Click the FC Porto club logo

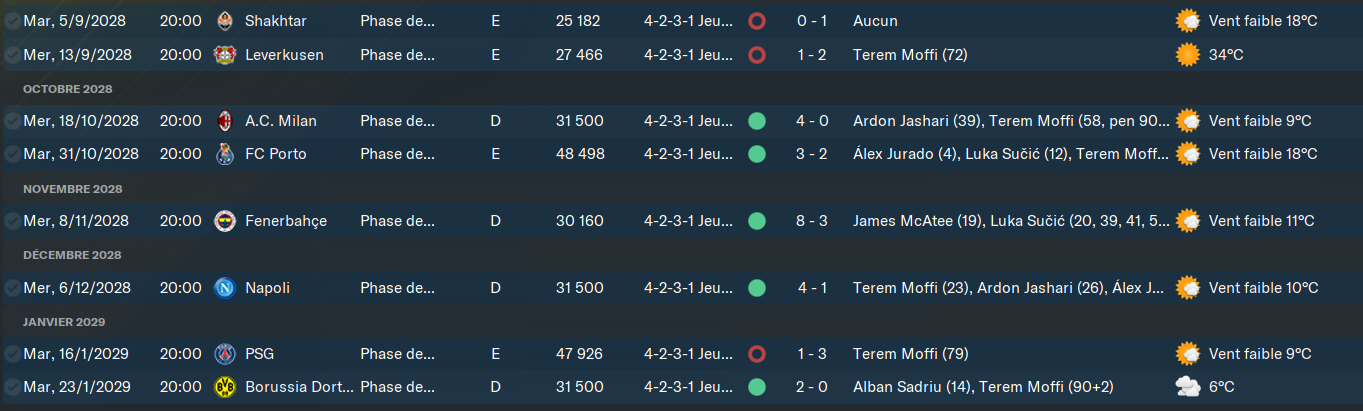(224, 154)
